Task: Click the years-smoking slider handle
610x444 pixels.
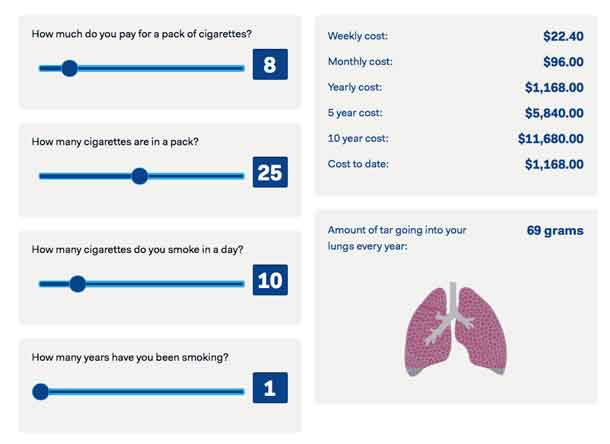Action: coord(40,391)
